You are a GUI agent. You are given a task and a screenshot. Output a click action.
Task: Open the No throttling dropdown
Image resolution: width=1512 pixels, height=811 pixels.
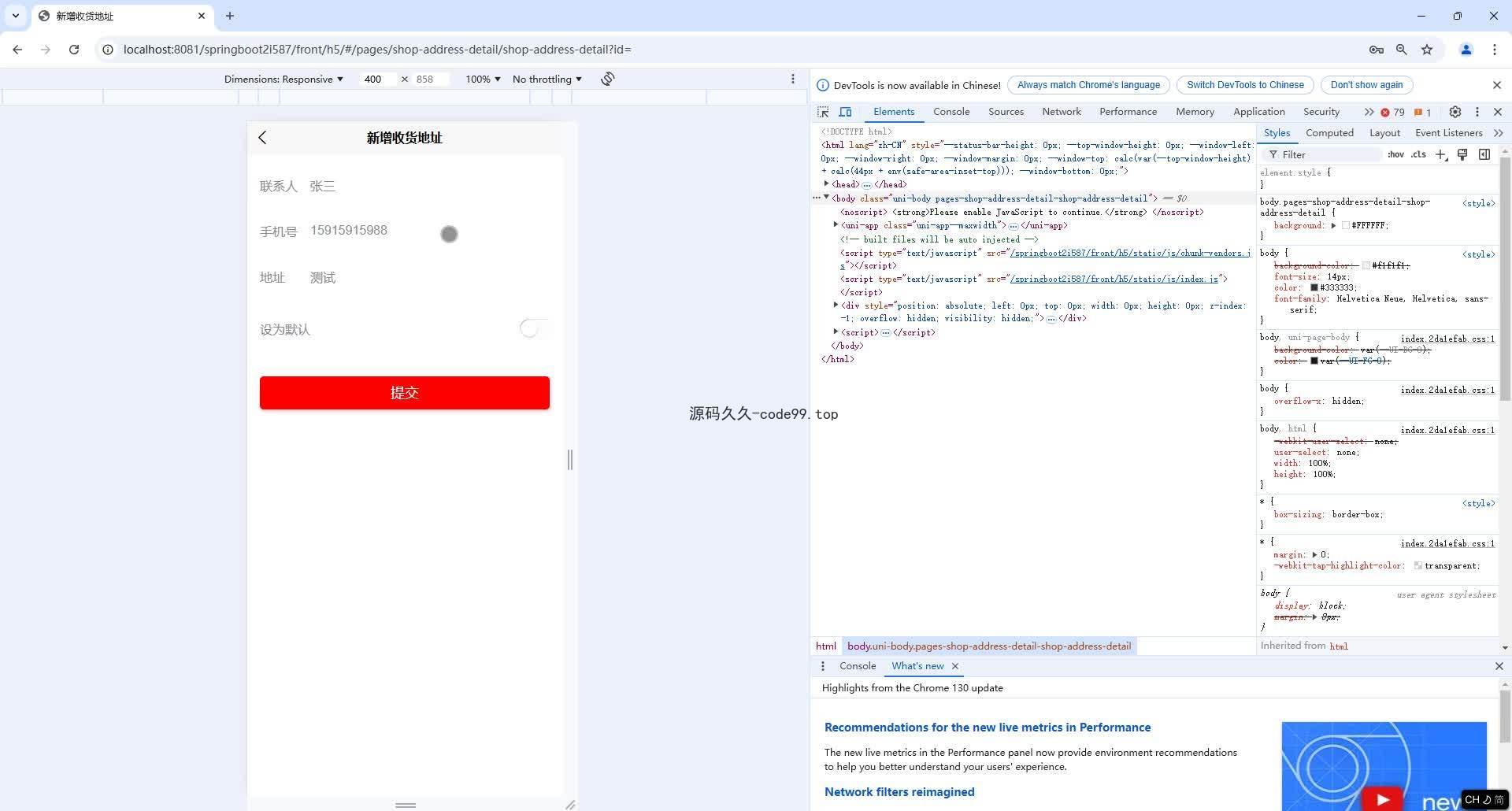point(547,79)
